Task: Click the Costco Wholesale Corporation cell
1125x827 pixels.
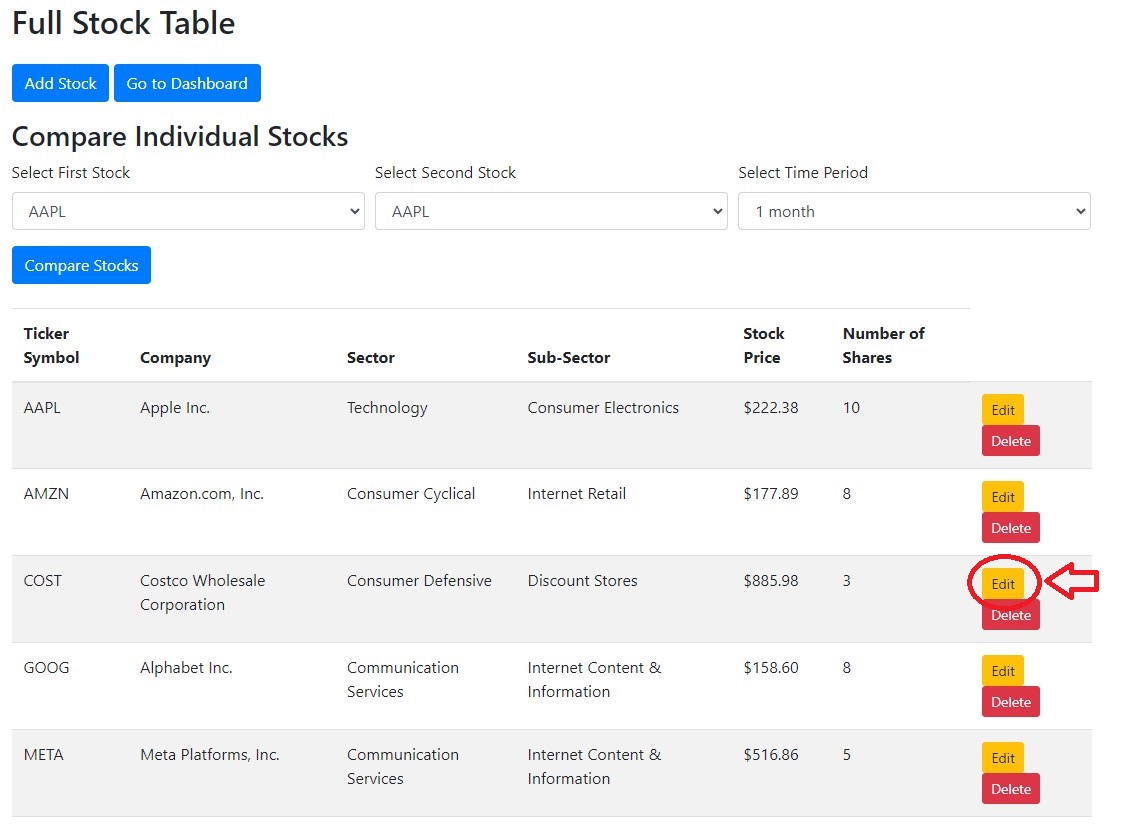Action: click(x=202, y=592)
